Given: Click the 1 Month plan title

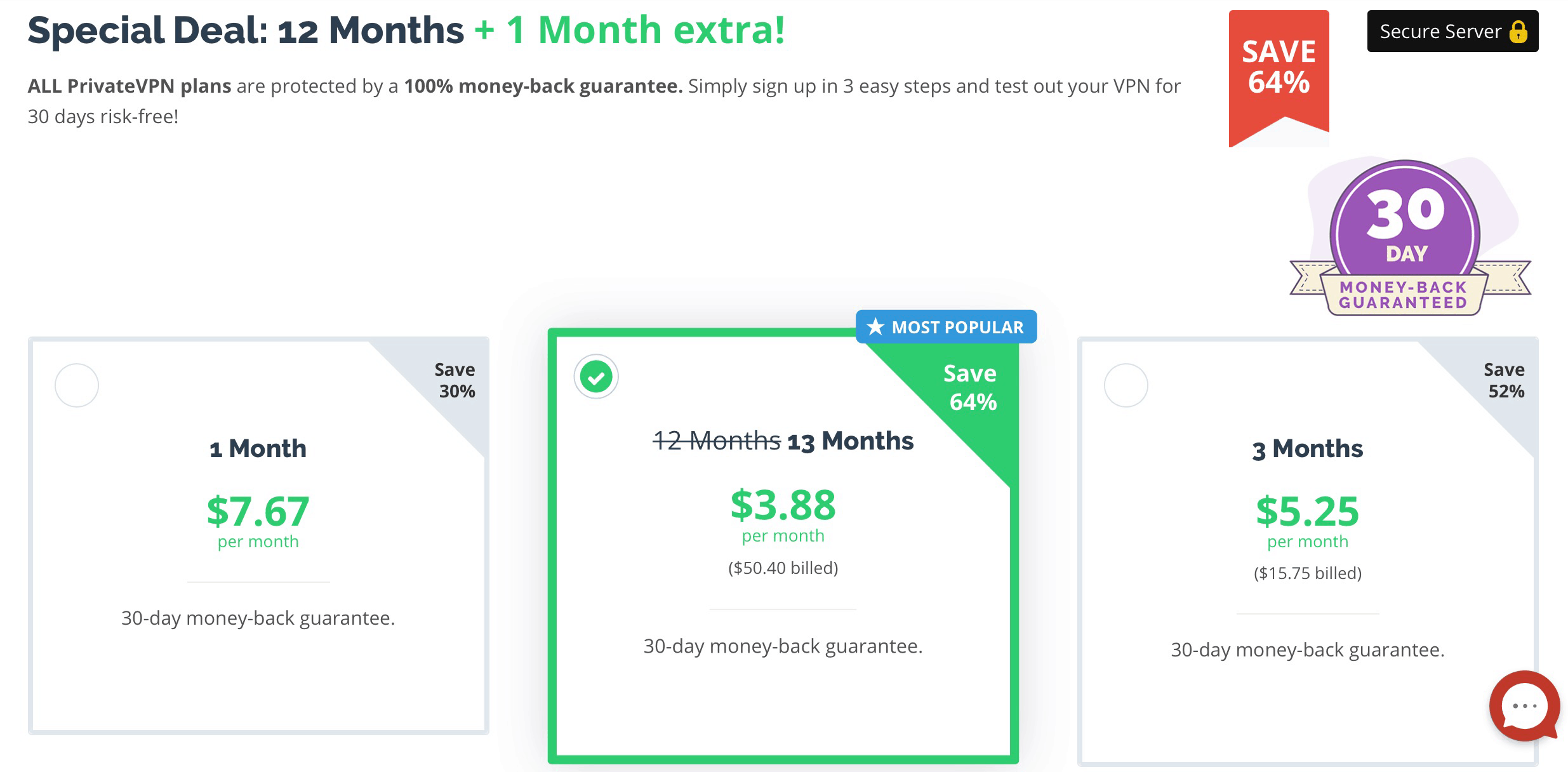Looking at the screenshot, I should click(x=258, y=449).
